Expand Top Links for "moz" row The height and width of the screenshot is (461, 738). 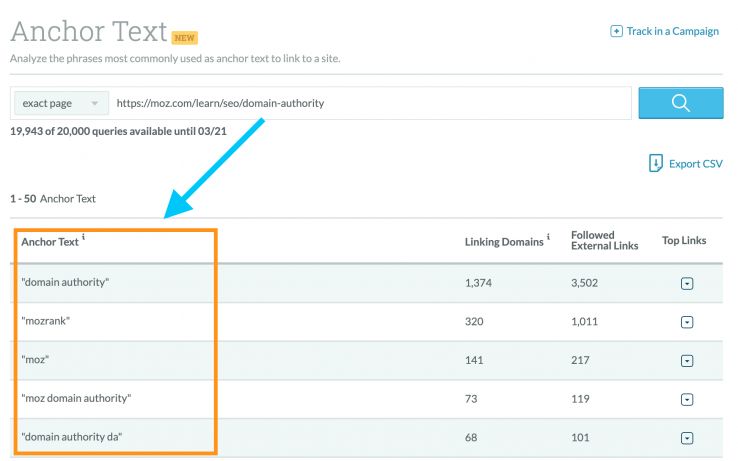coord(687,361)
